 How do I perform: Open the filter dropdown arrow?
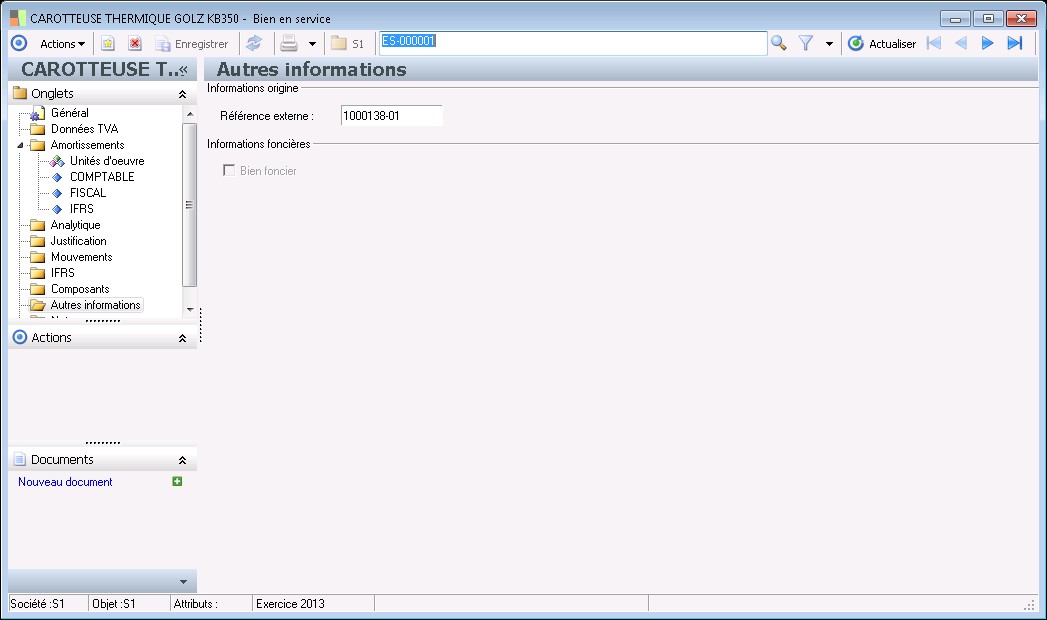point(829,44)
